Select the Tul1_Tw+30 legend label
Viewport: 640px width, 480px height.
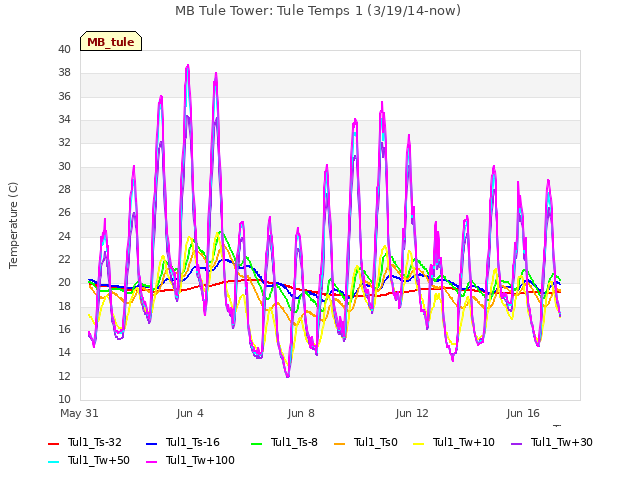click(x=562, y=442)
